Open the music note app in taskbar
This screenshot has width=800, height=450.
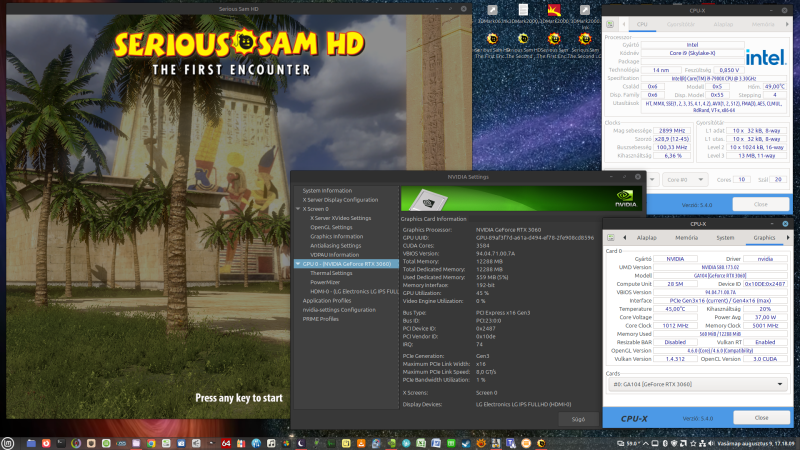coord(271,443)
